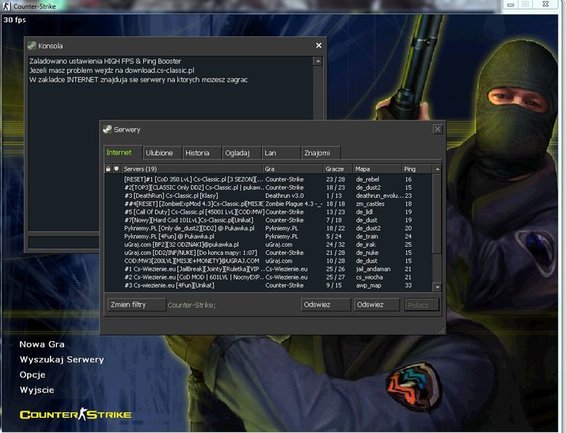Close the Konsola window
Viewport: 566px width, 433px height.
(318, 45)
